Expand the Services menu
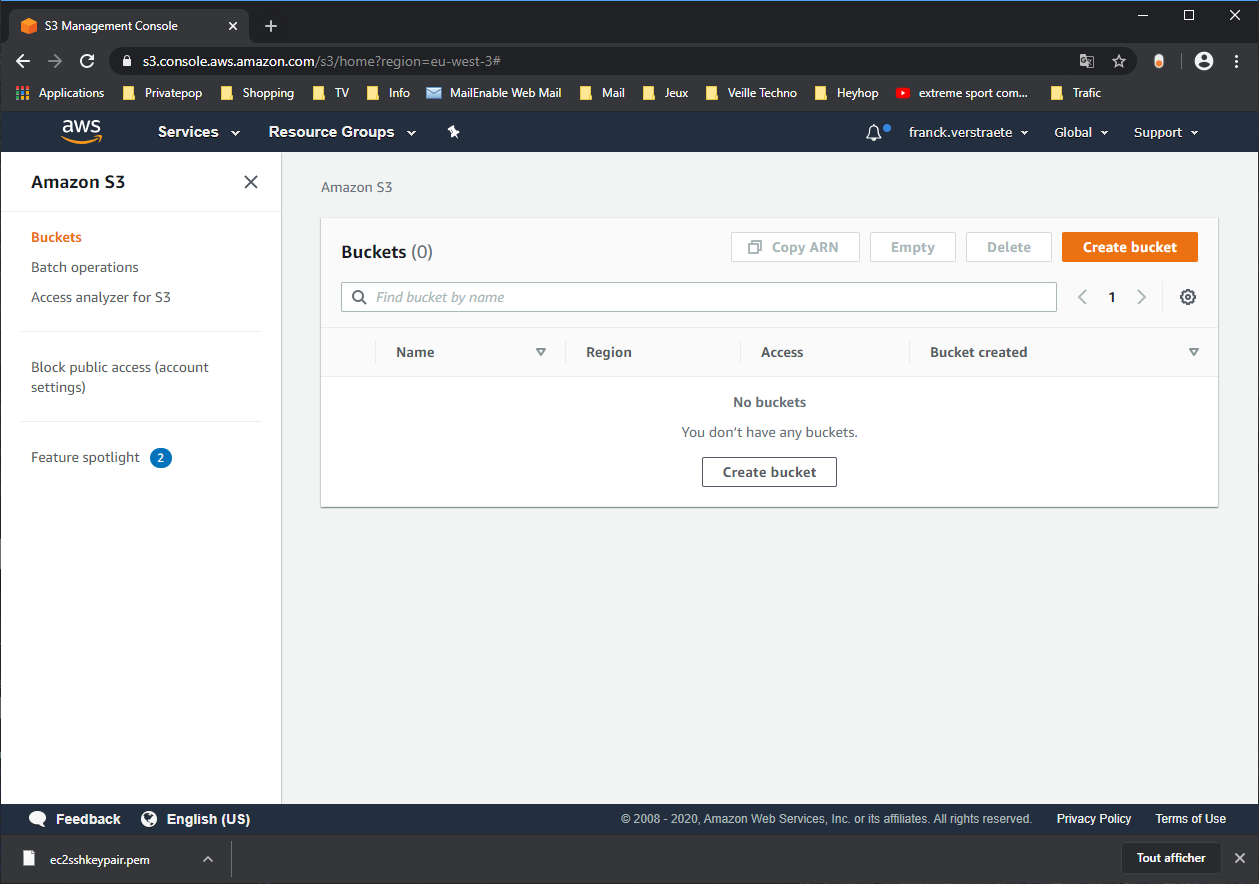1259x884 pixels. click(x=199, y=132)
